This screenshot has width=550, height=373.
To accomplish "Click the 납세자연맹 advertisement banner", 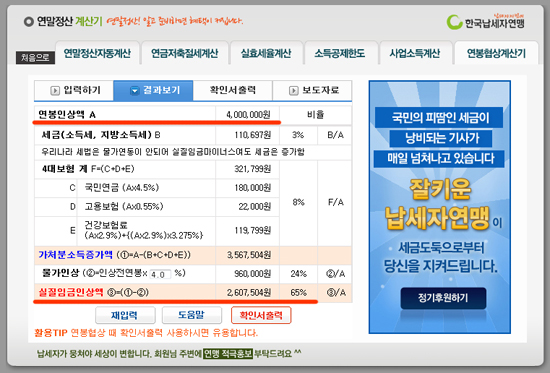I will click(x=440, y=207).
